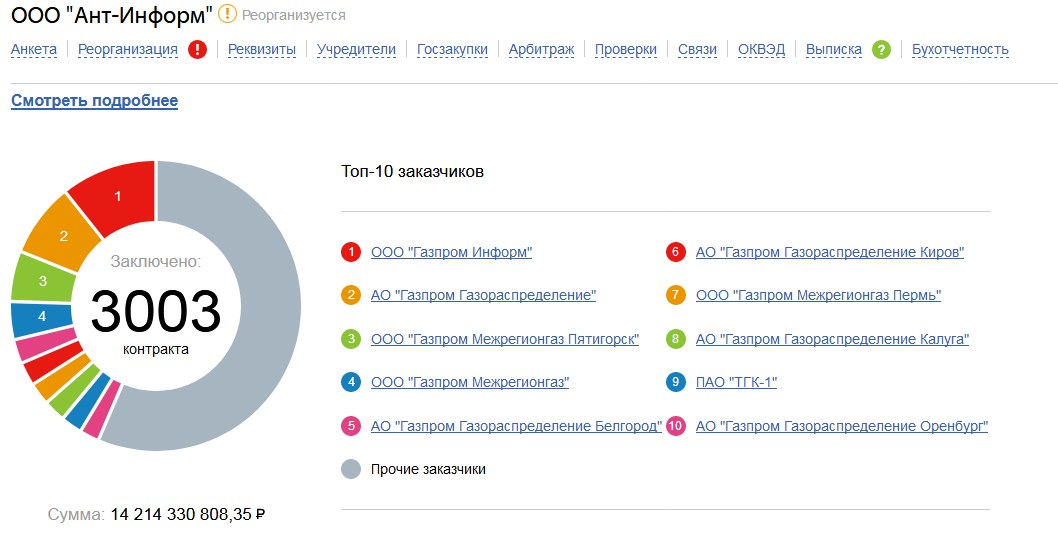The width and height of the screenshot is (1058, 539).
Task: Select the ОКВЭД tab
Action: coord(761,49)
